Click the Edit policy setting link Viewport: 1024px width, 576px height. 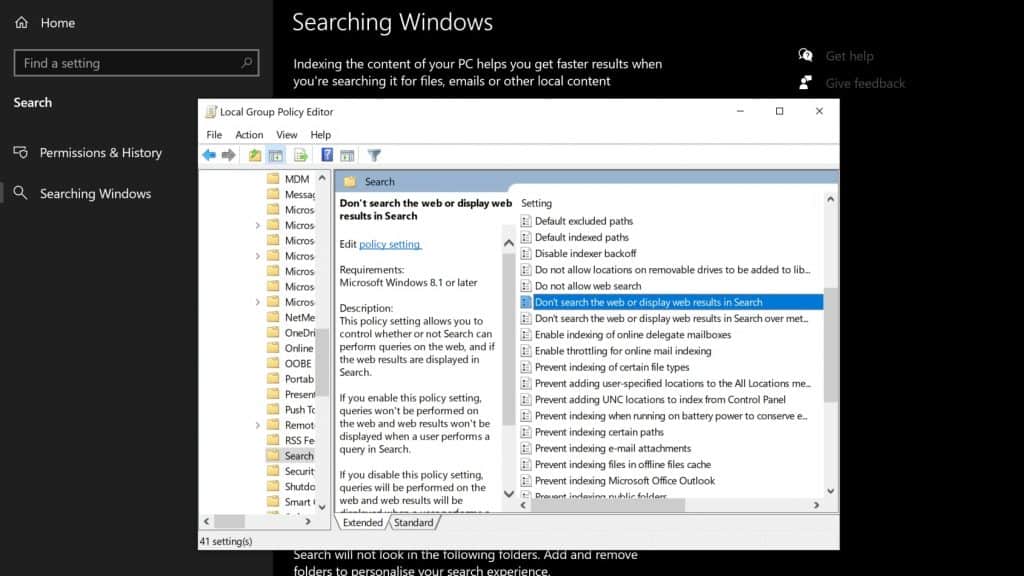pos(389,244)
